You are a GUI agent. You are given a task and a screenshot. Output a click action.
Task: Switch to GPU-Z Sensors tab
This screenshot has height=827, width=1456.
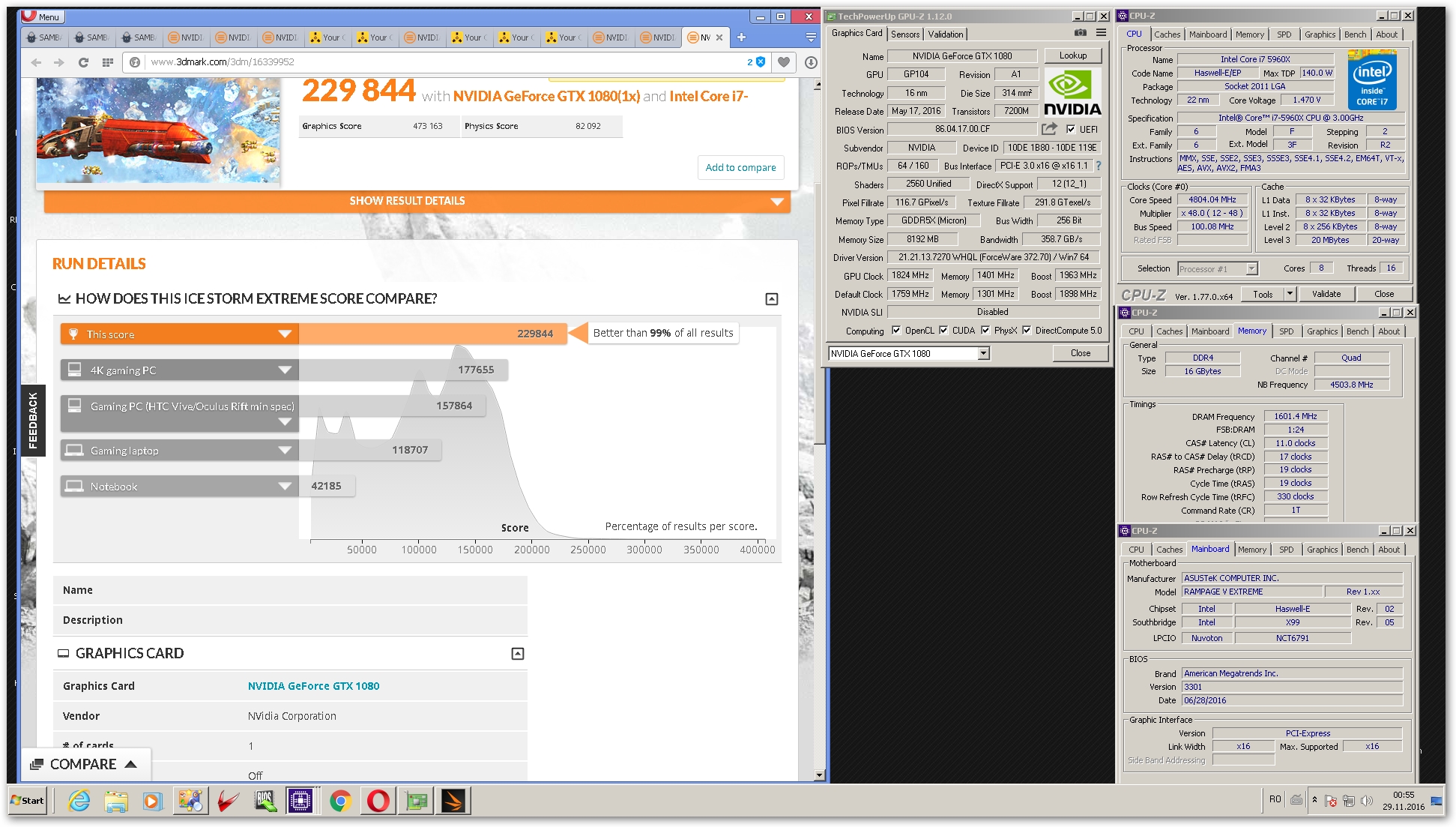[905, 34]
